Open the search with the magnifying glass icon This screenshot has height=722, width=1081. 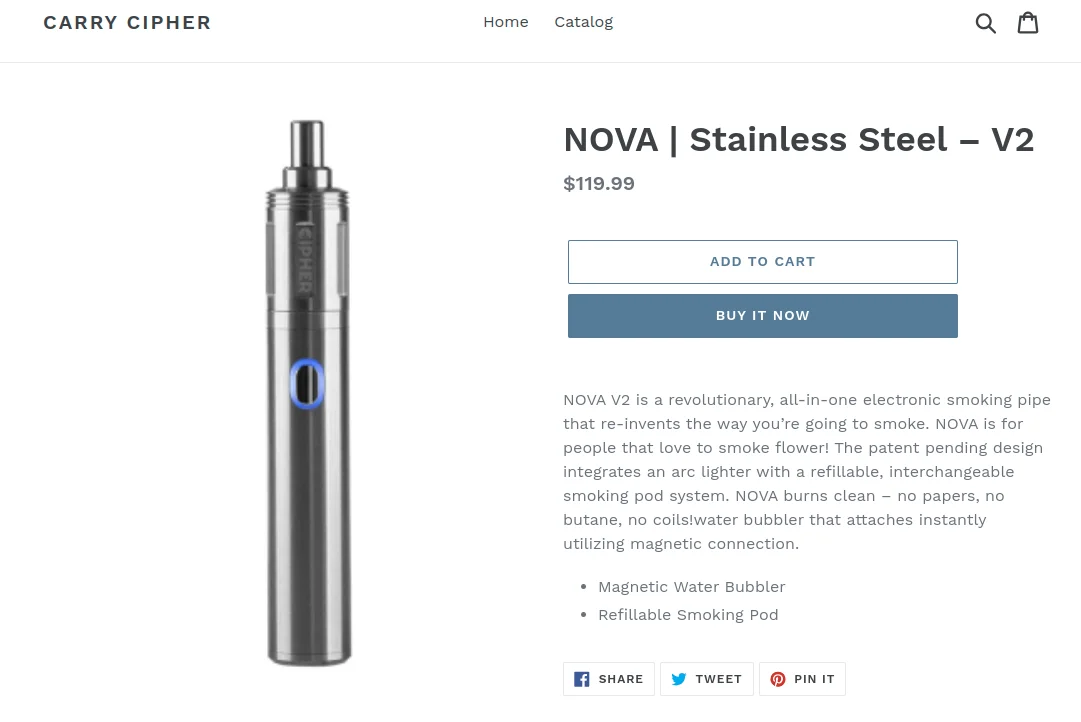point(986,22)
